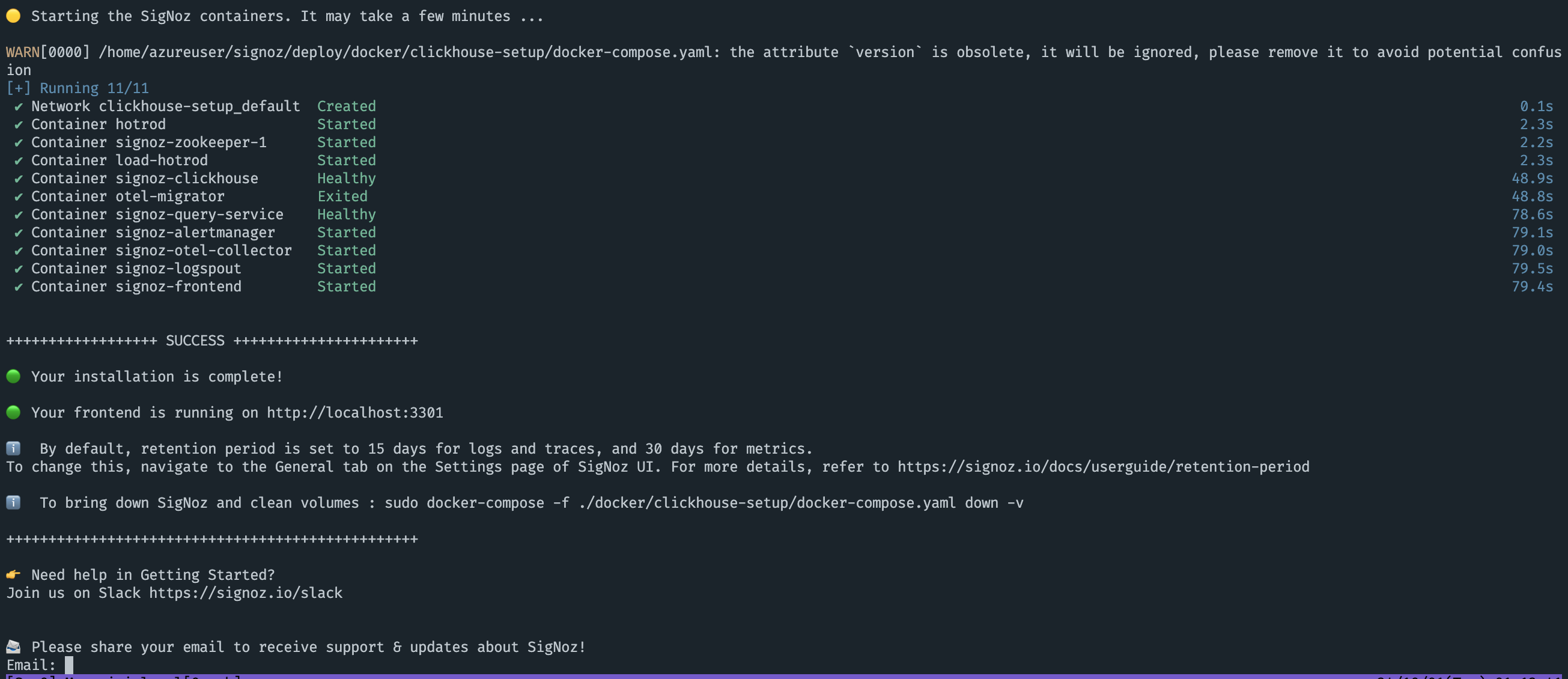The width and height of the screenshot is (1568, 679).
Task: Click the checkmark beside Container signoz-clickhouse
Action: pos(19,179)
